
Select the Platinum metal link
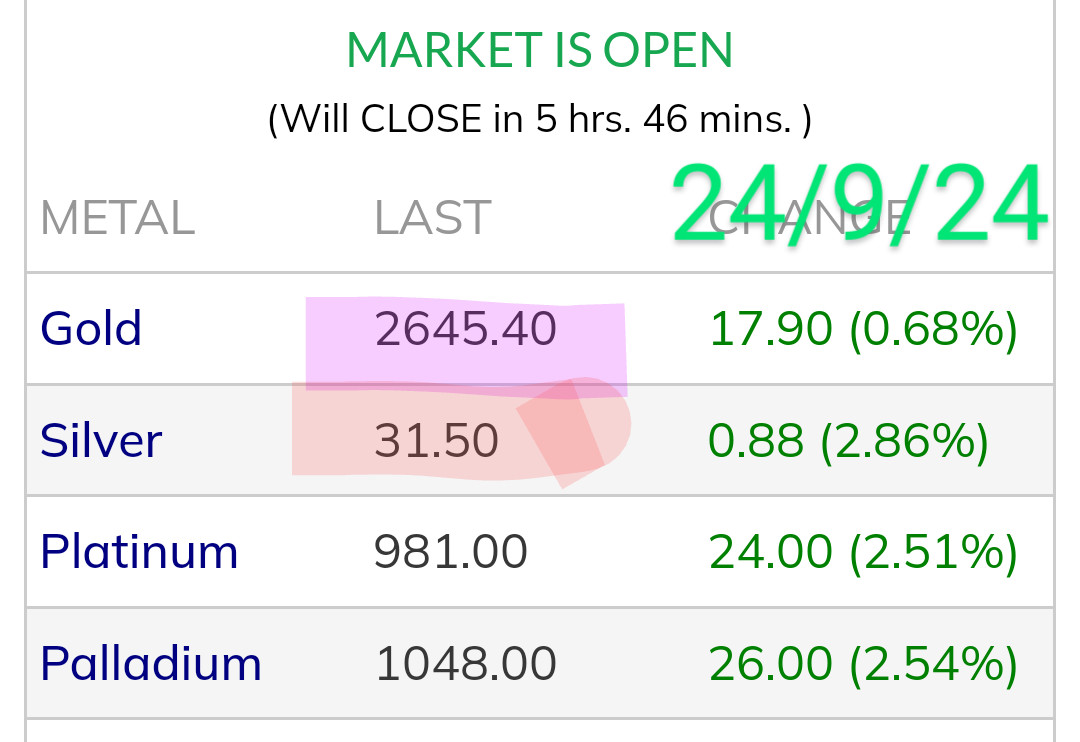click(139, 552)
